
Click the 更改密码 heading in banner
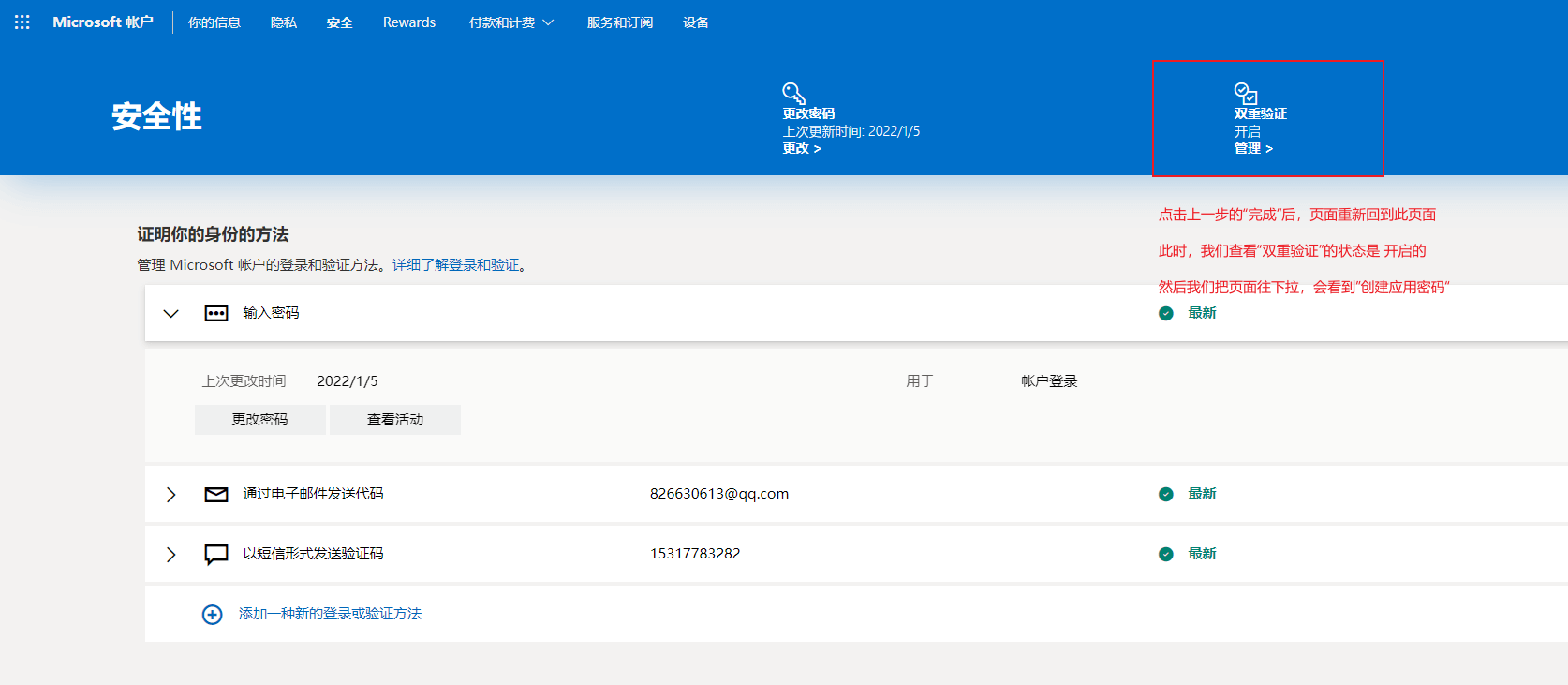click(x=808, y=113)
